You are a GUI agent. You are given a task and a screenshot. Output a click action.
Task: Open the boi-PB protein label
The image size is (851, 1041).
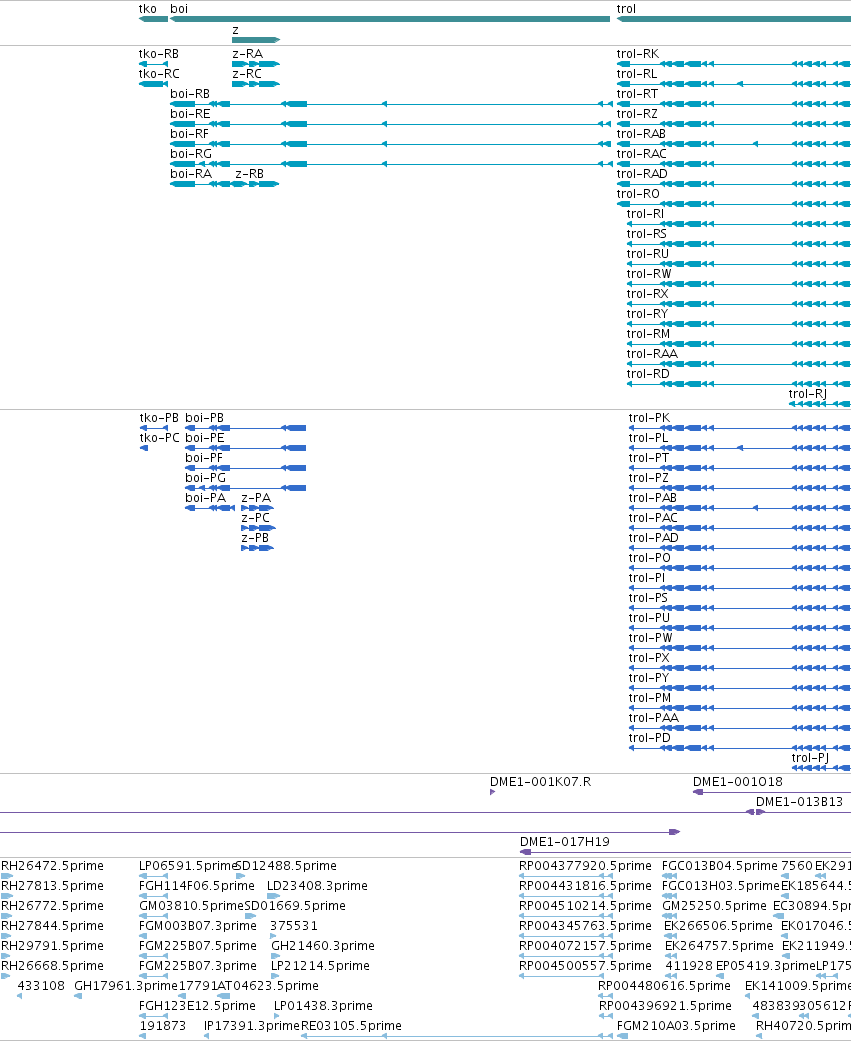pyautogui.click(x=204, y=418)
